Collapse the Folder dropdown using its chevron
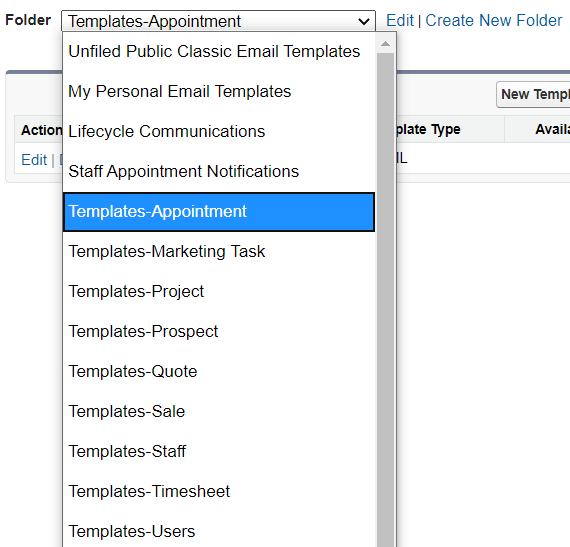 (364, 21)
